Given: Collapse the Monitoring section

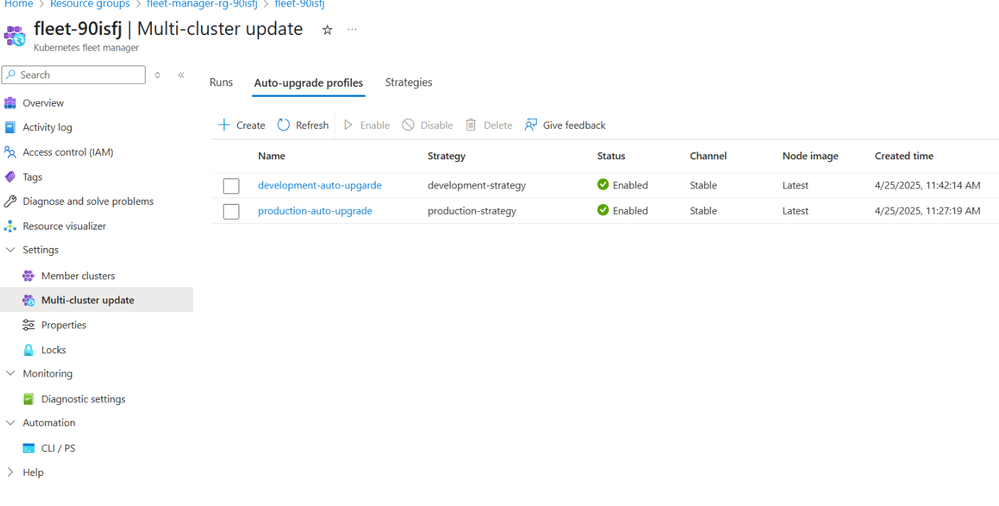Looking at the screenshot, I should coord(10,373).
